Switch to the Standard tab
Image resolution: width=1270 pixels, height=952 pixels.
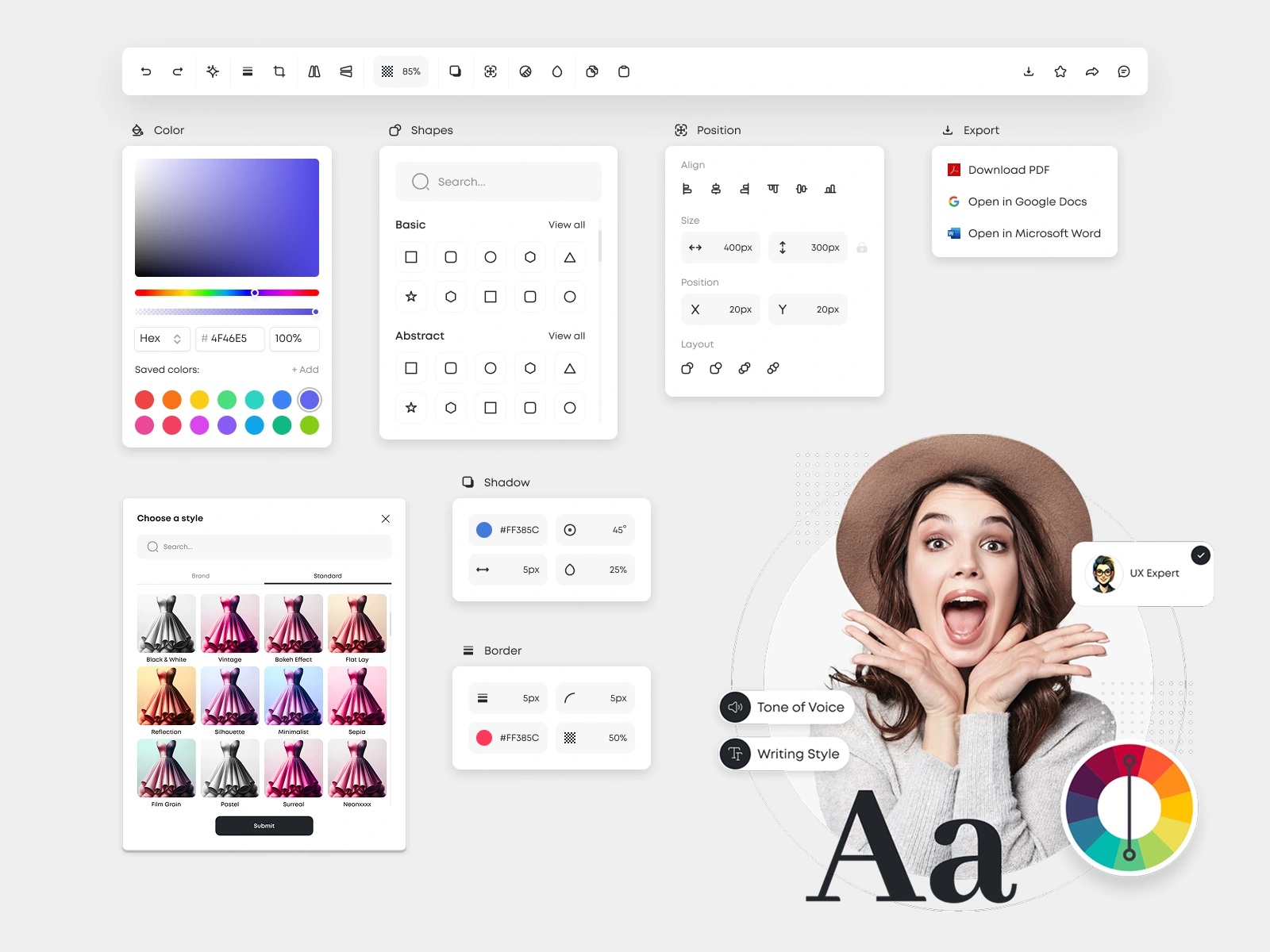[328, 576]
